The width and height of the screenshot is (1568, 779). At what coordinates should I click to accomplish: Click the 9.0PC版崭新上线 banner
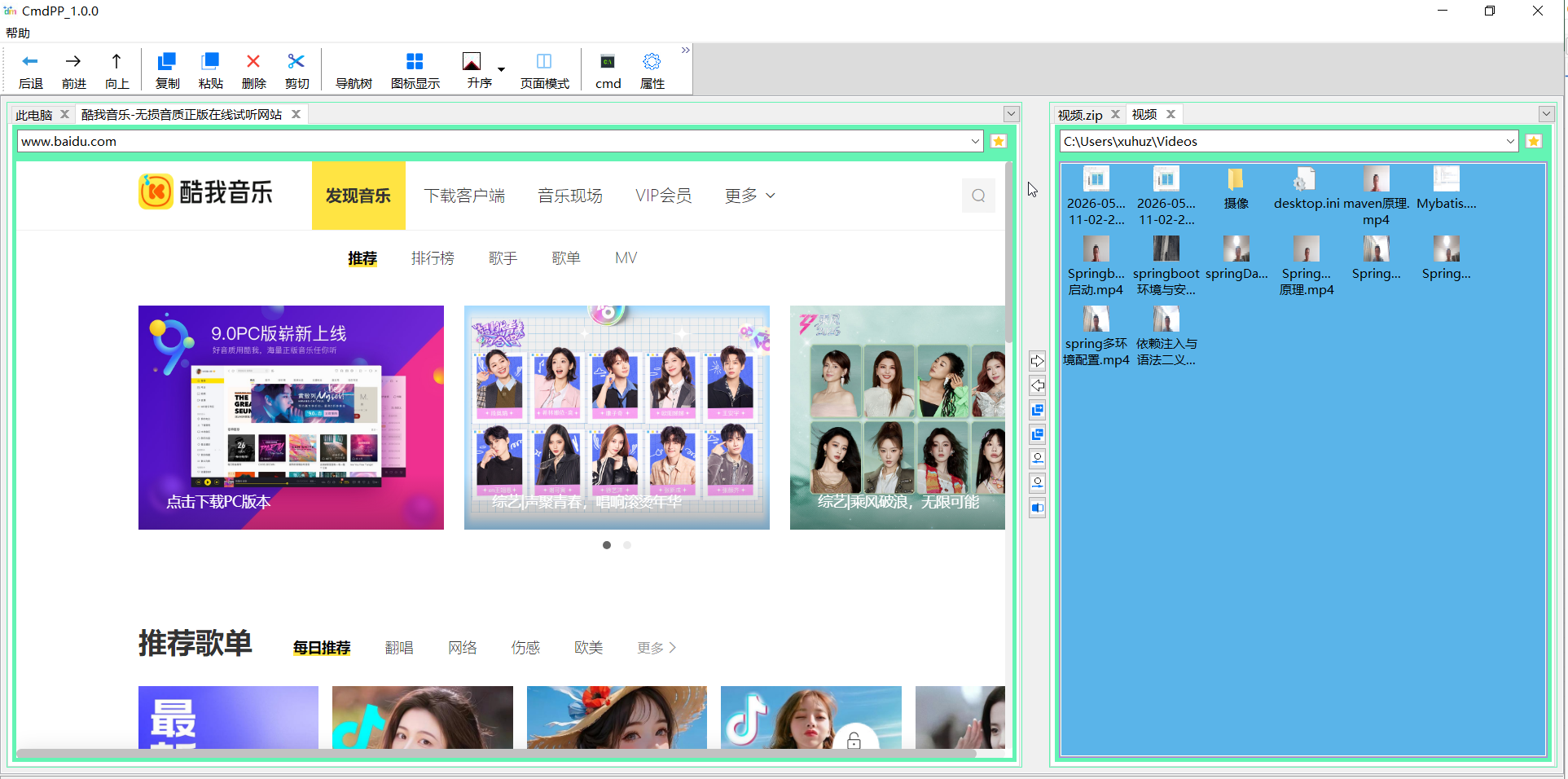point(291,417)
